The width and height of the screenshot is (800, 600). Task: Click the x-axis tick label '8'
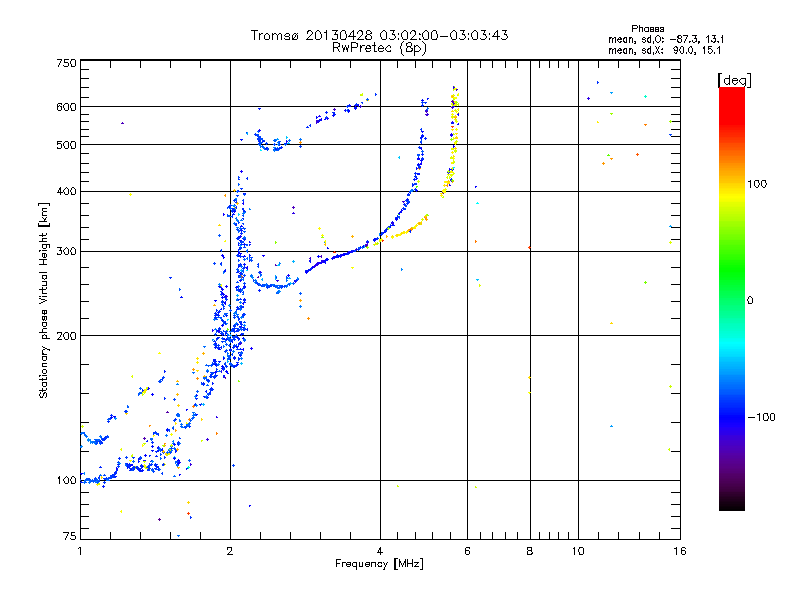click(530, 551)
